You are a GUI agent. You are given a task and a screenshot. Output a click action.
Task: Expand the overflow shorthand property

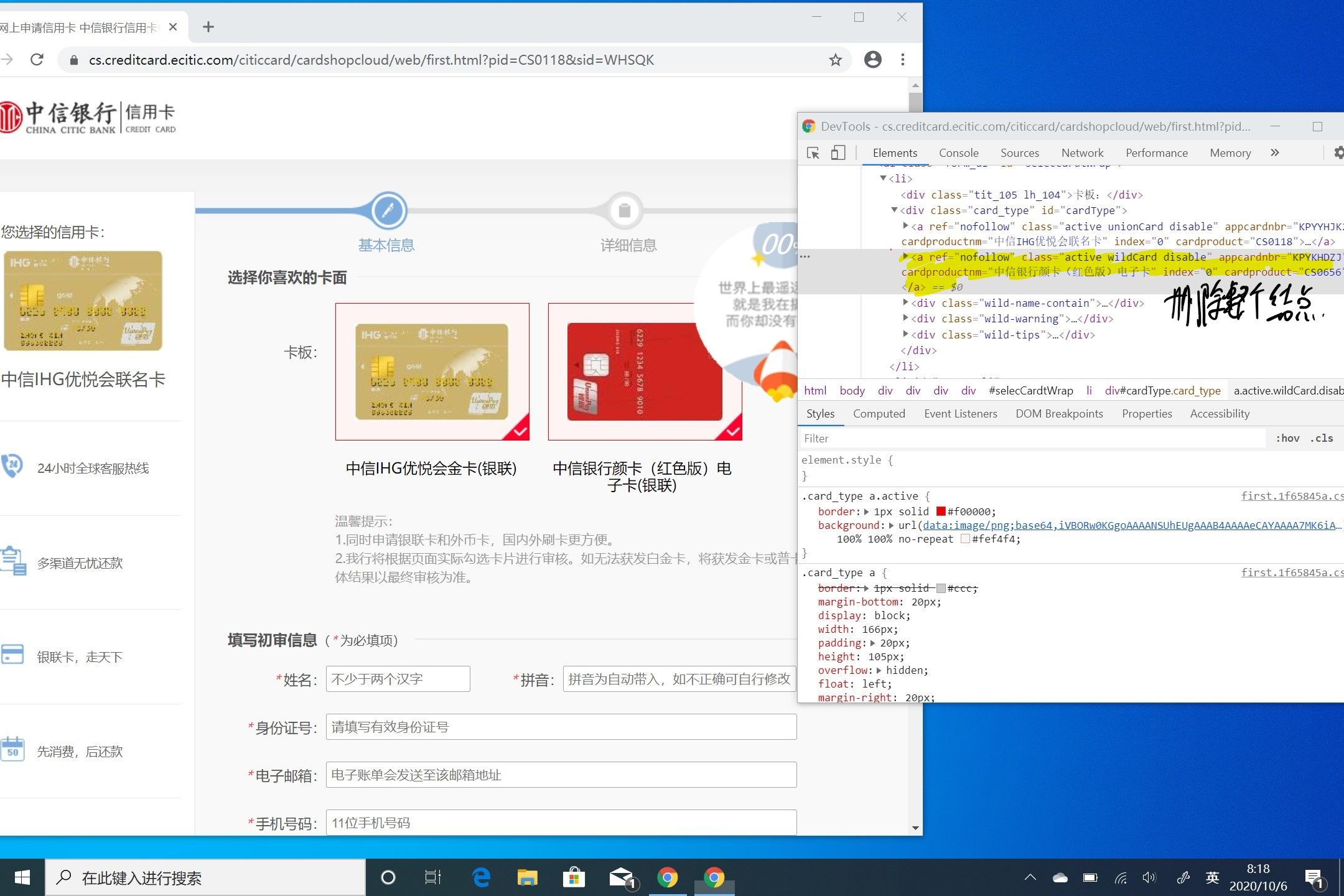click(x=879, y=670)
